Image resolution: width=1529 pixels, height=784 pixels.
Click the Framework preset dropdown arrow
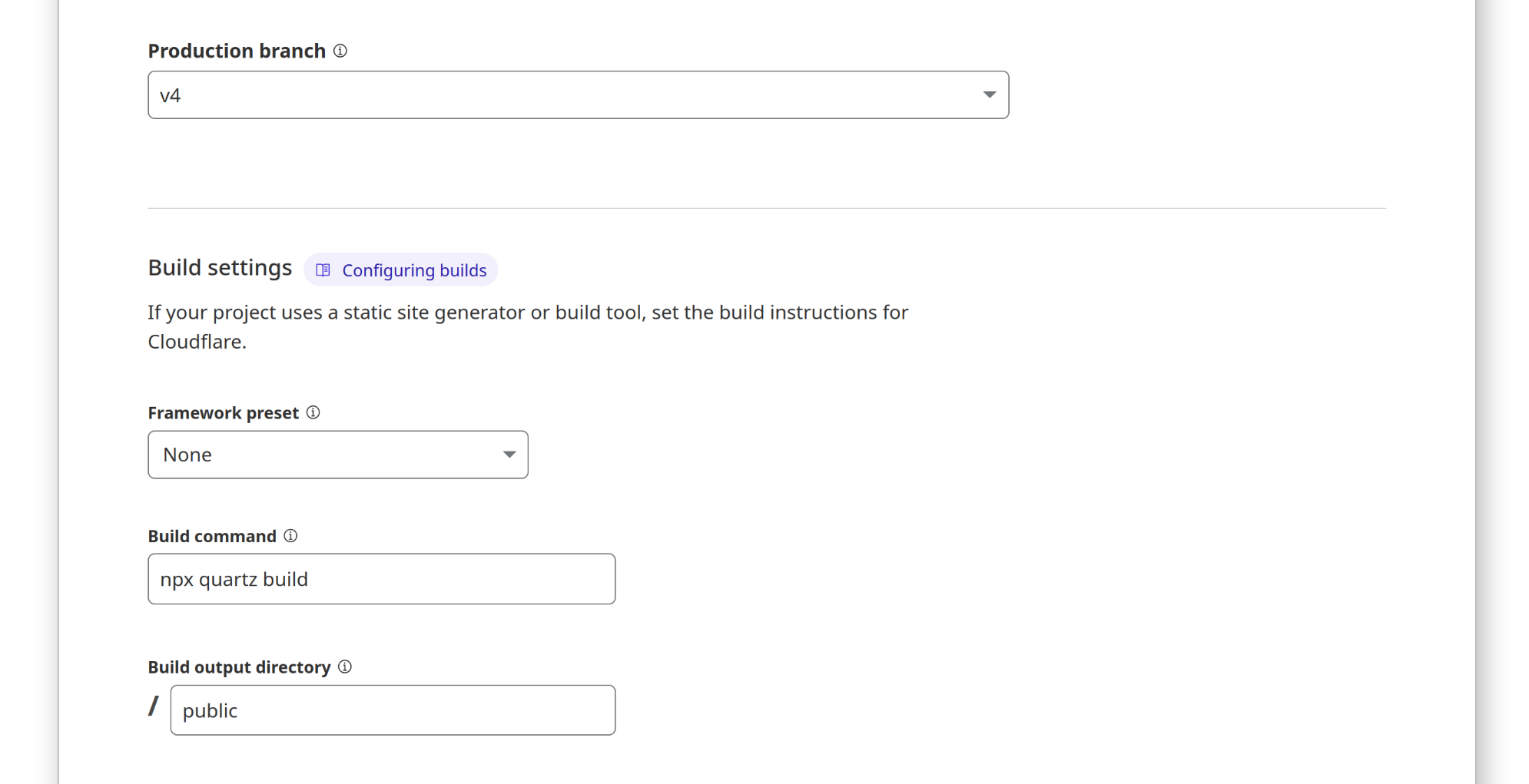click(x=509, y=455)
